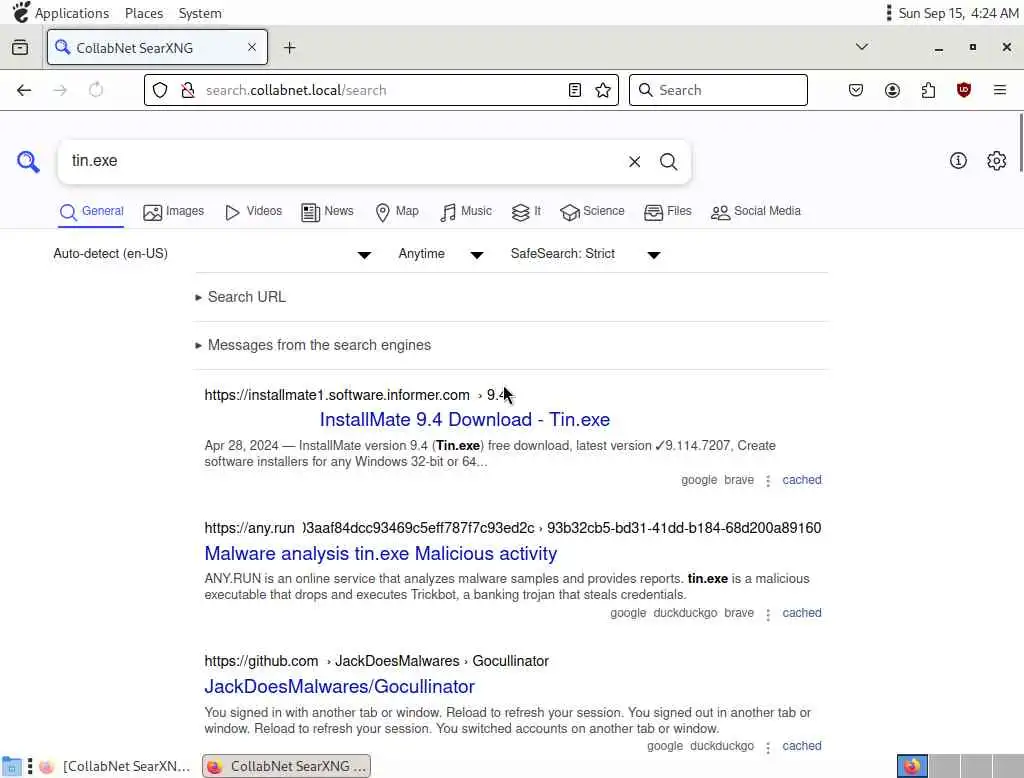The height and width of the screenshot is (778, 1024).
Task: Click show desktop icon in taskbar
Action: (11, 766)
